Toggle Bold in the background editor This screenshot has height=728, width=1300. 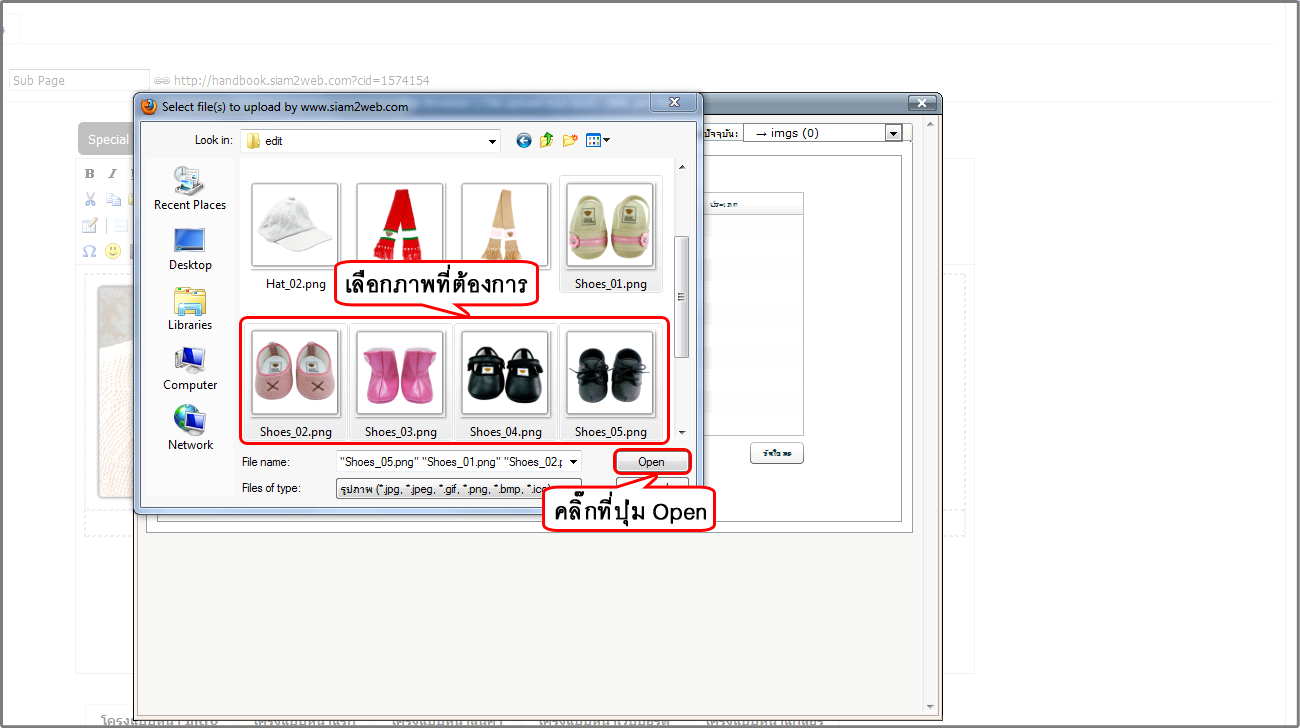click(90, 174)
